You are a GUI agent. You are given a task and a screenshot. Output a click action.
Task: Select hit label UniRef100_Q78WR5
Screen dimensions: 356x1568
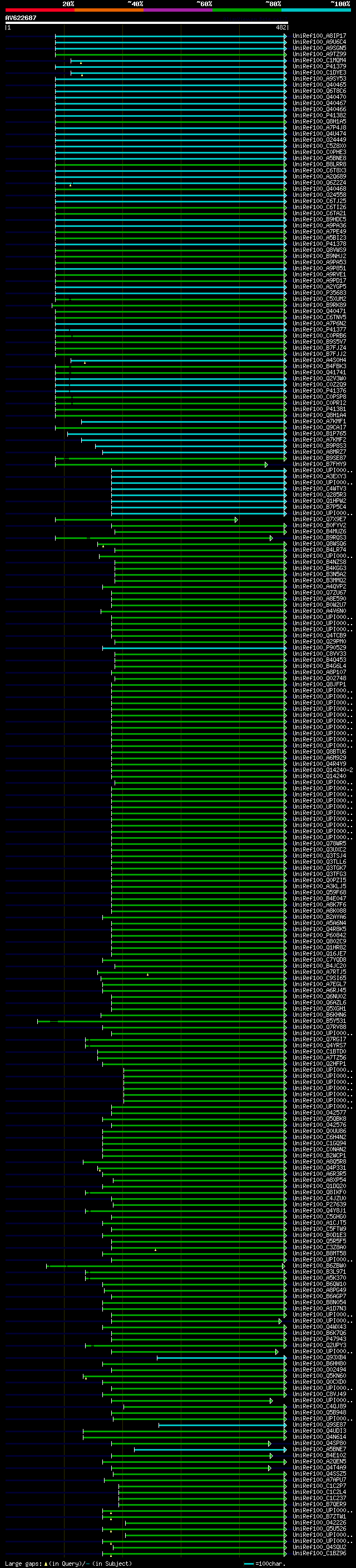[319, 844]
